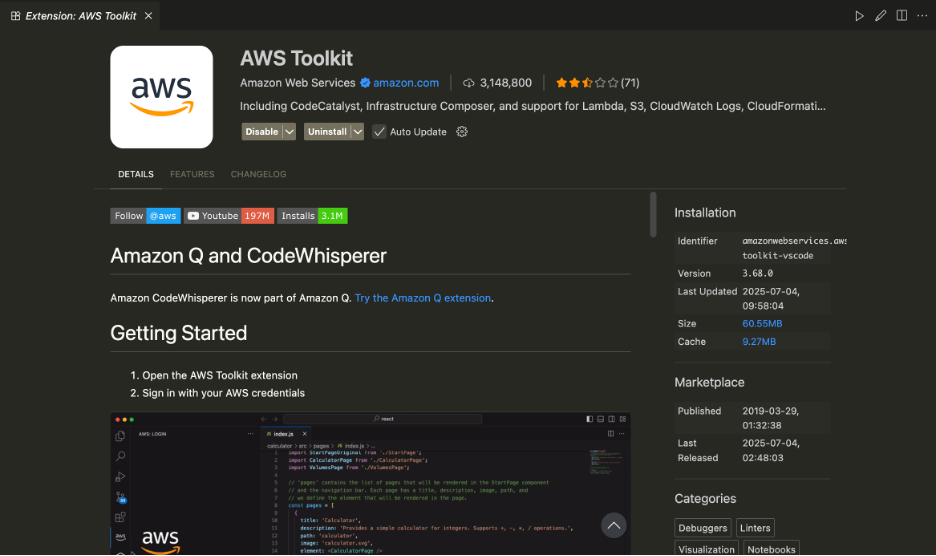
Task: Expand the Uninstall dropdown arrow
Action: 357,132
